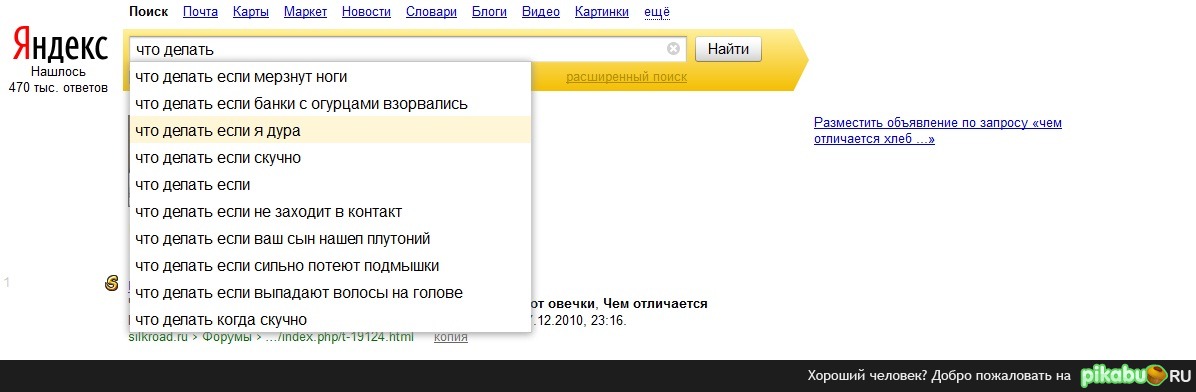1196x392 pixels.
Task: Open the Почта tab
Action: click(x=201, y=11)
